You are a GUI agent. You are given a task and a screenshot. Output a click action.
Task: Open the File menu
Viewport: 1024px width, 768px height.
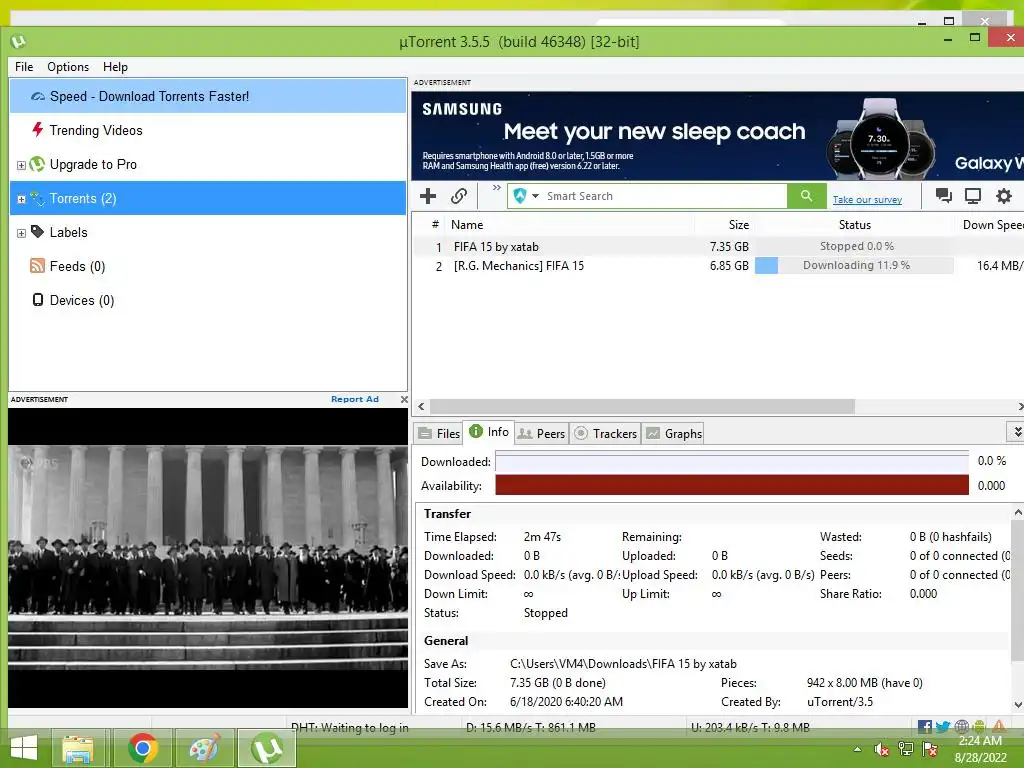coord(24,67)
